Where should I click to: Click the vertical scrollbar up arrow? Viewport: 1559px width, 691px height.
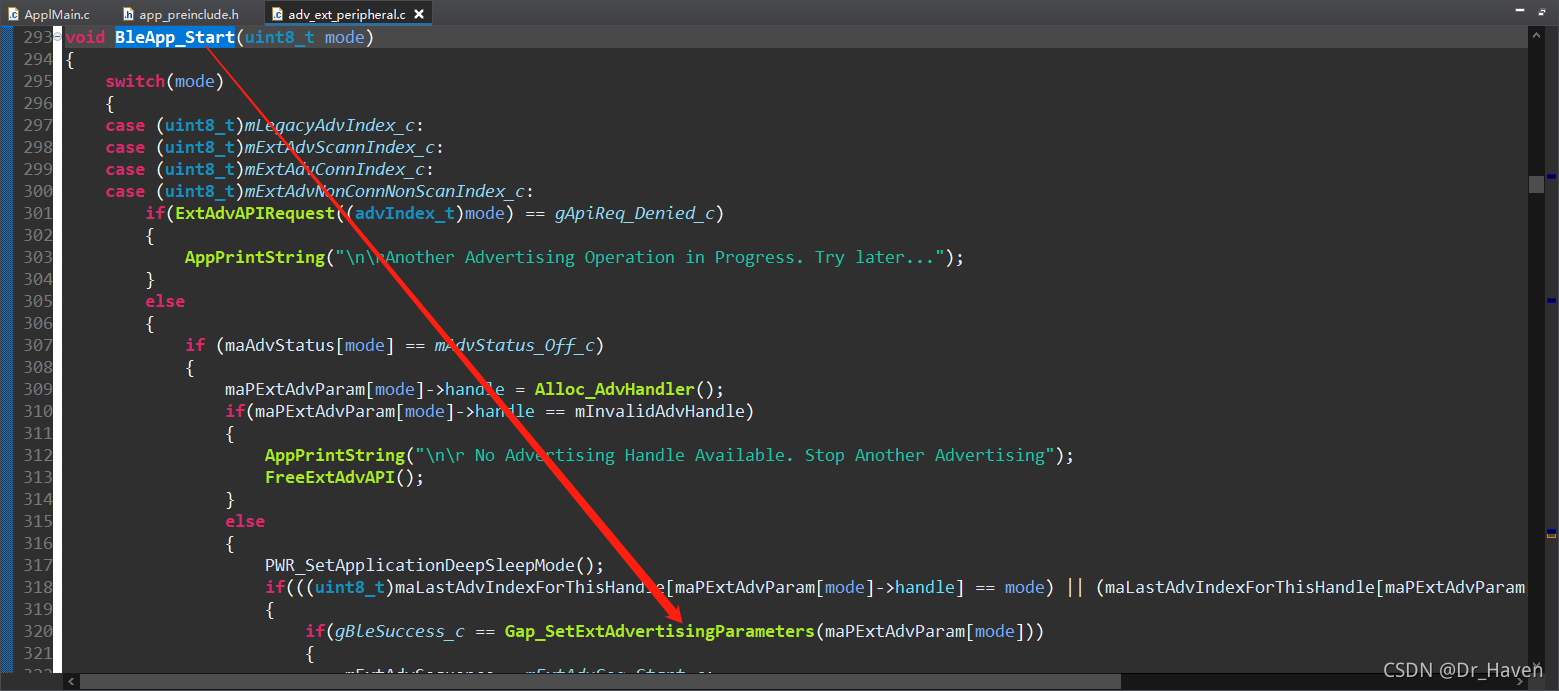1536,35
